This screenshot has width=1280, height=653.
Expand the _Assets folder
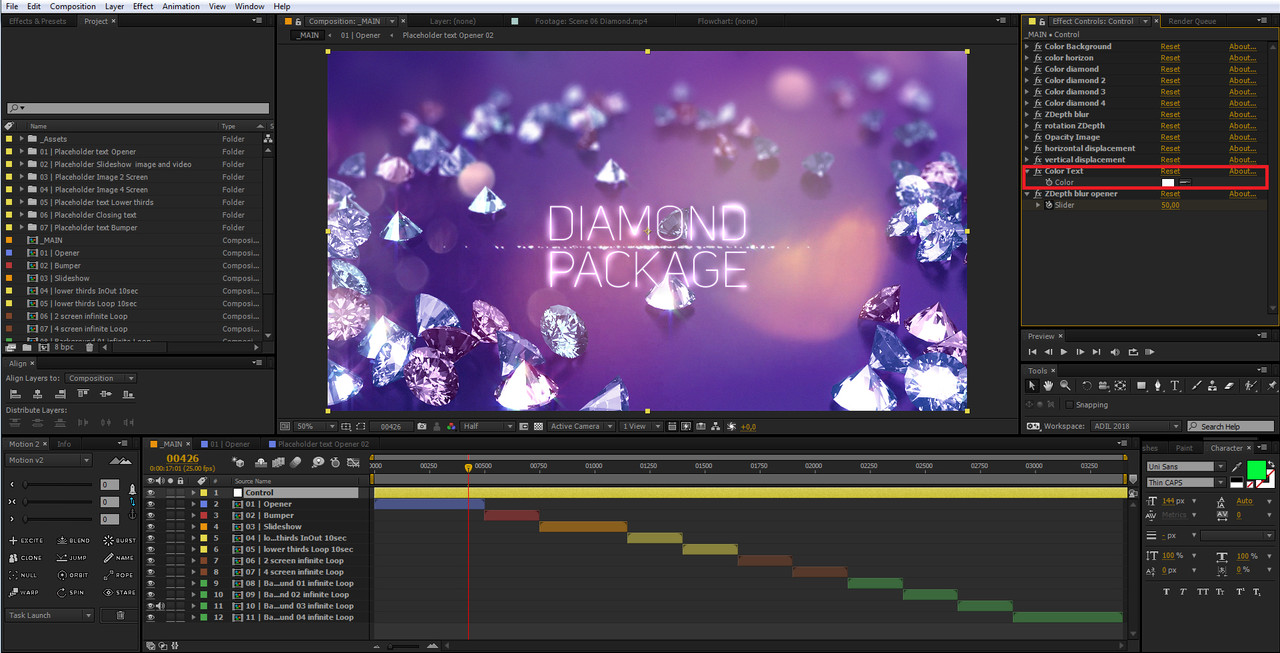[22, 139]
